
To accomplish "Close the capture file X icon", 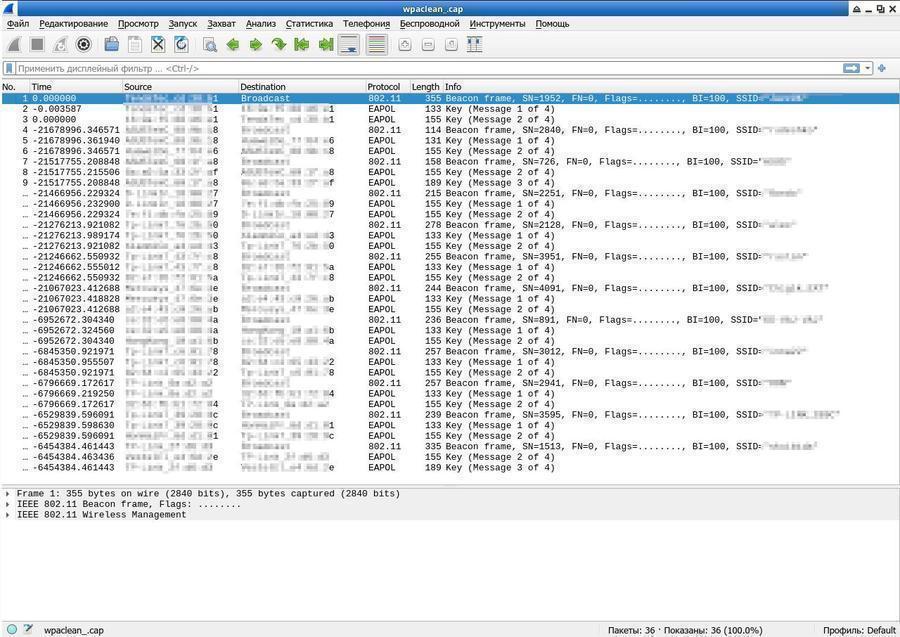I will 158,45.
